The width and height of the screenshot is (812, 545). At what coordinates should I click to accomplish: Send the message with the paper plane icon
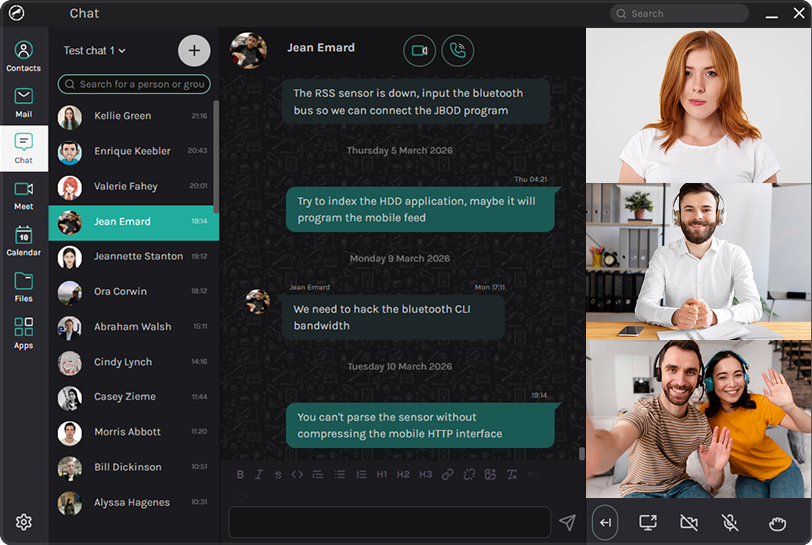coord(568,522)
